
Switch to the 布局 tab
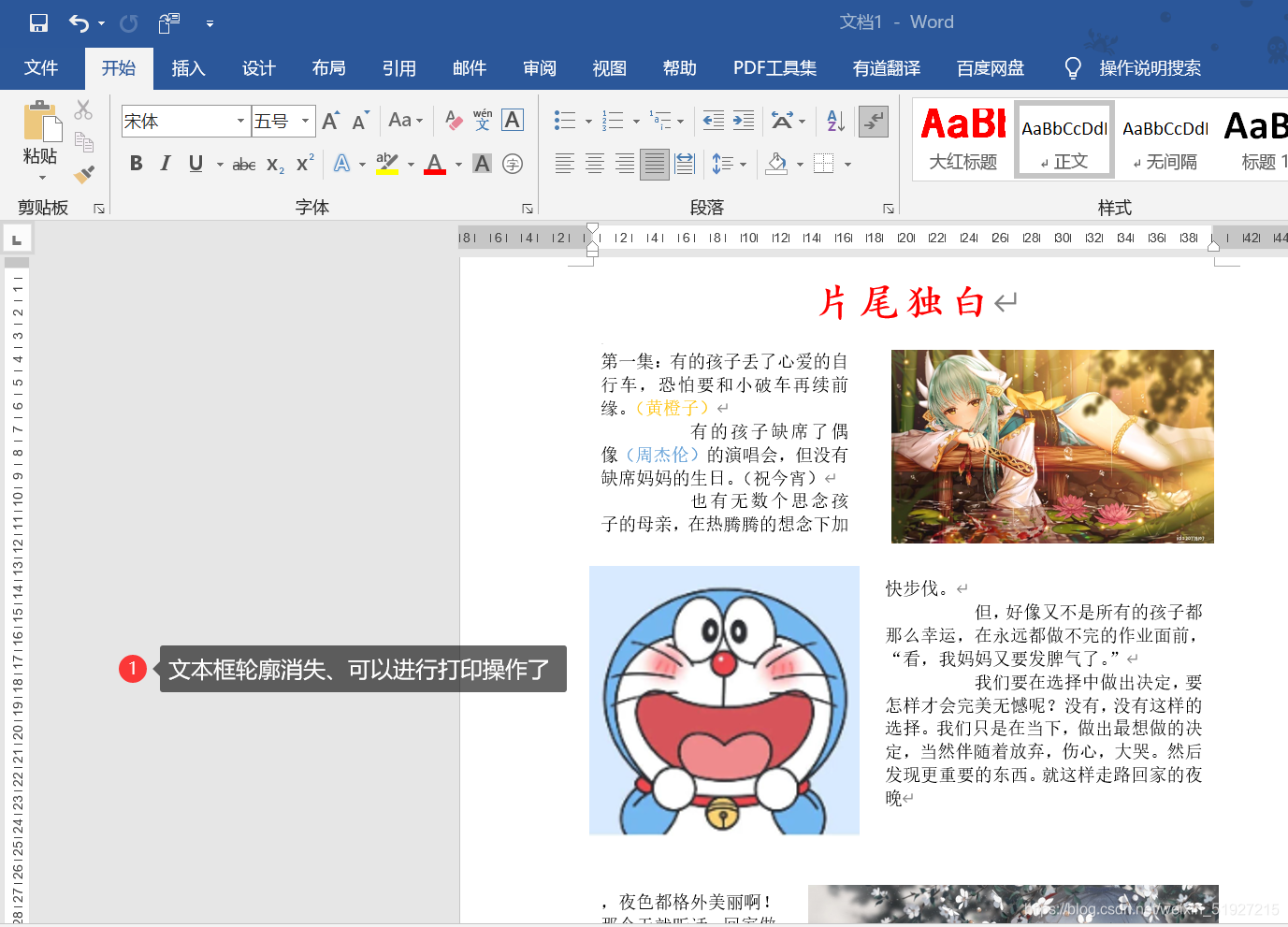(328, 68)
